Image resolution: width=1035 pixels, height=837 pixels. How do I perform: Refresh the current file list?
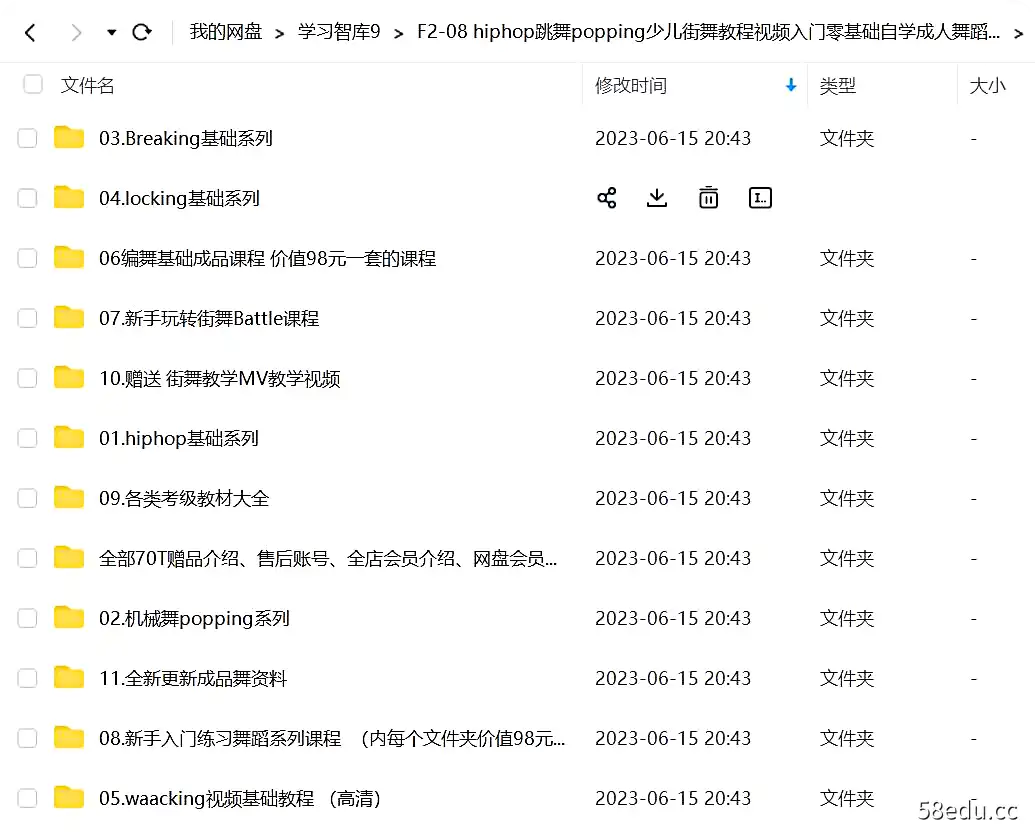(142, 31)
